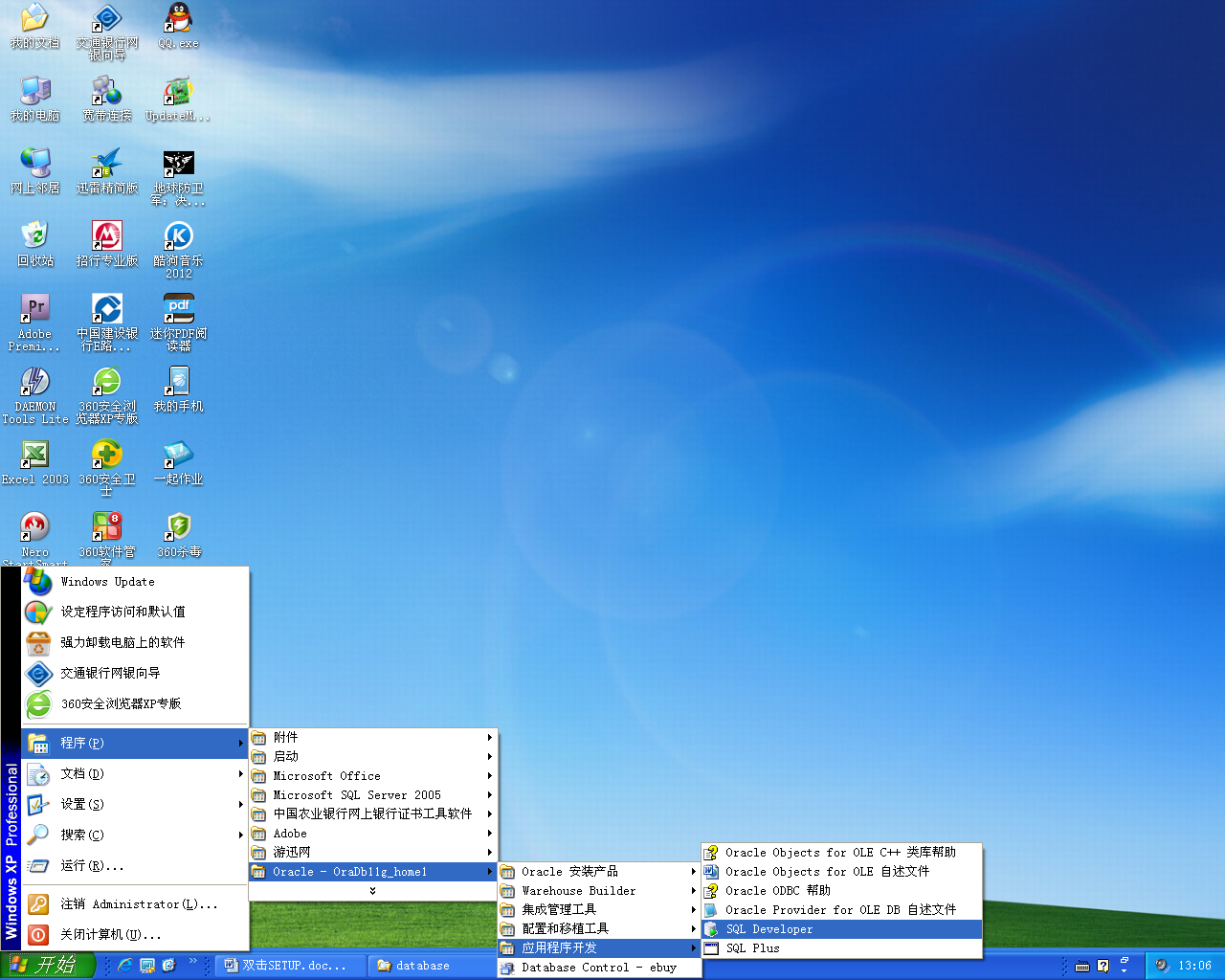Screen dimensions: 1225x980
Task: Expand the 配置和移植工具 submenu
Action: click(x=599, y=929)
